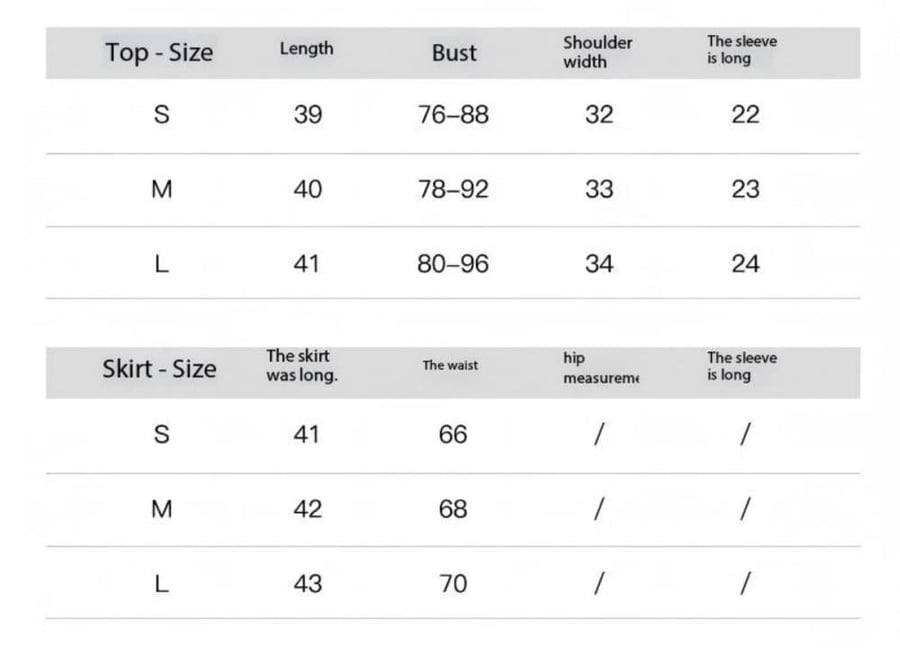Click bust value 80–96
Image resolution: width=900 pixels, height=648 pixels.
pyautogui.click(x=453, y=264)
